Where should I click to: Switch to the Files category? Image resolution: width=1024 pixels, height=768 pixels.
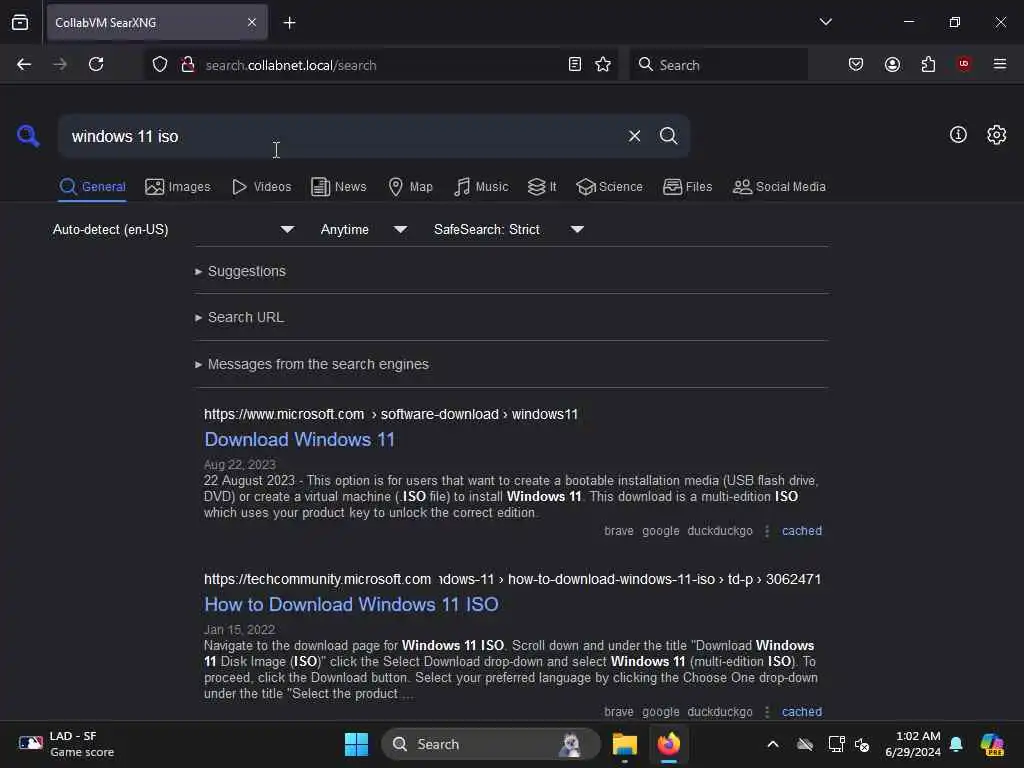pos(687,187)
